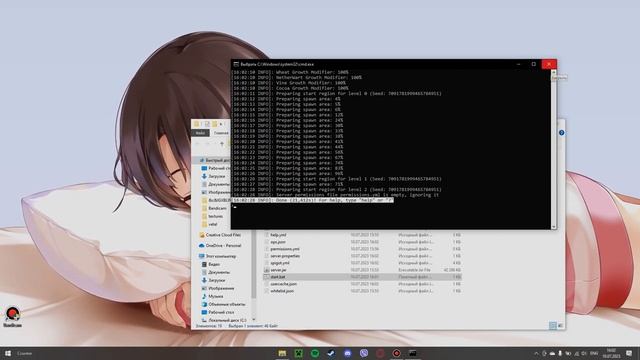Open Viber from the taskbar
This screenshot has width=640, height=360.
[364, 353]
